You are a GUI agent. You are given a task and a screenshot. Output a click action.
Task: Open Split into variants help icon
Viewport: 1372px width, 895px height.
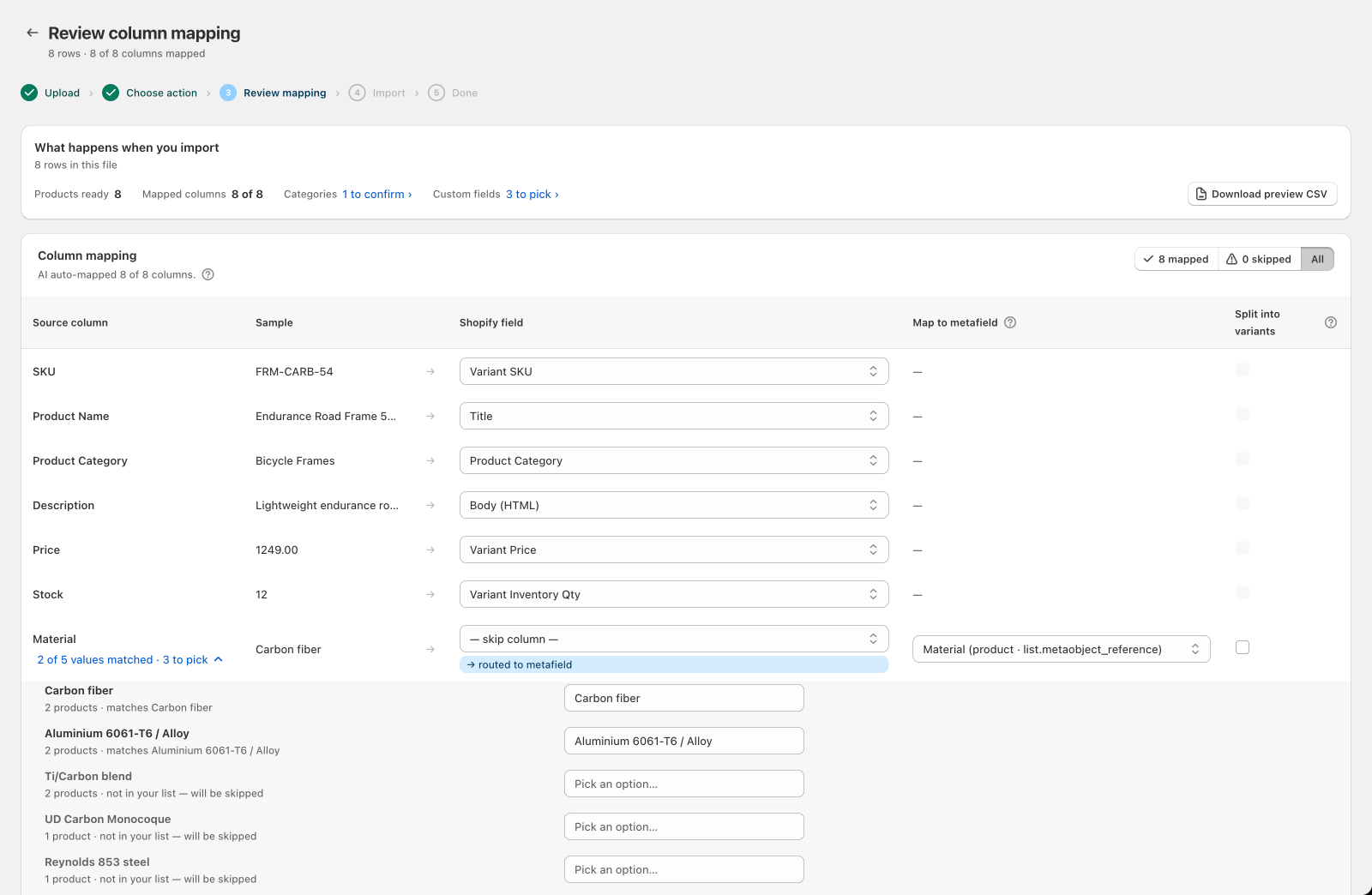point(1331,322)
